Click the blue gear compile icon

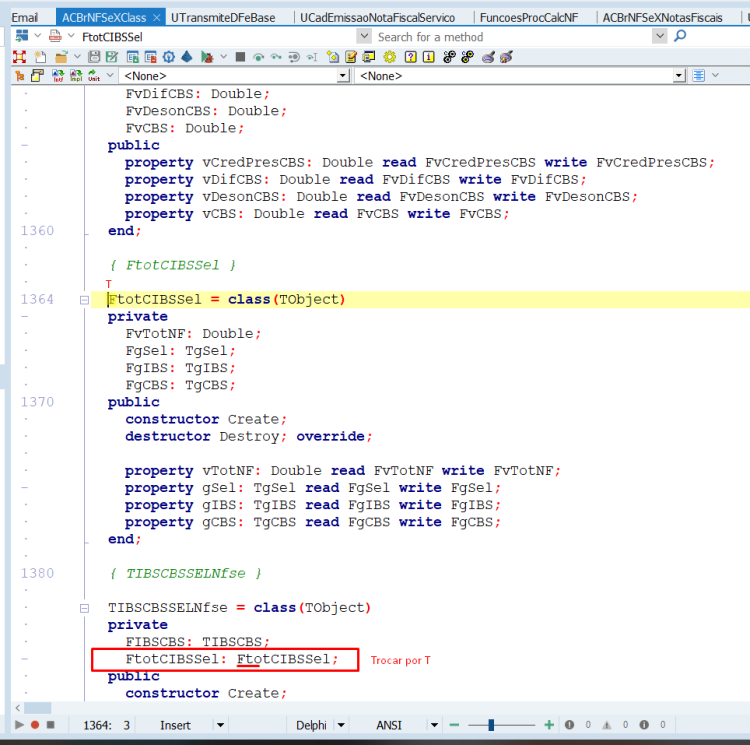coord(168,57)
